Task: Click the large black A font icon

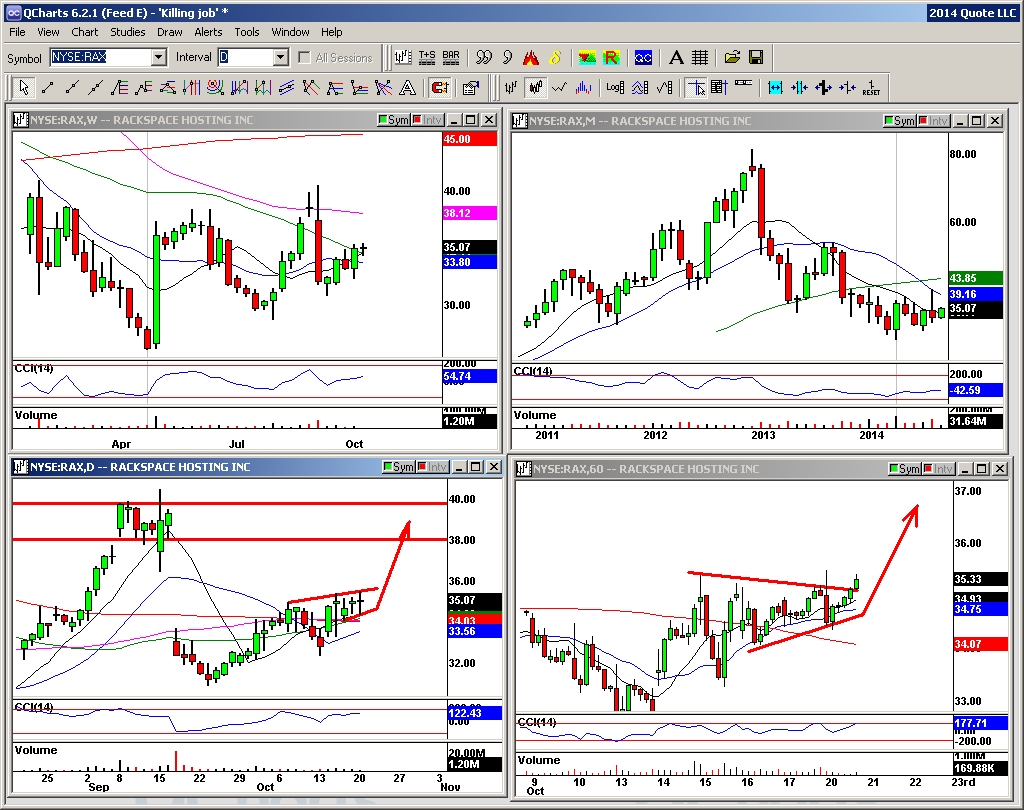Action: pos(676,57)
